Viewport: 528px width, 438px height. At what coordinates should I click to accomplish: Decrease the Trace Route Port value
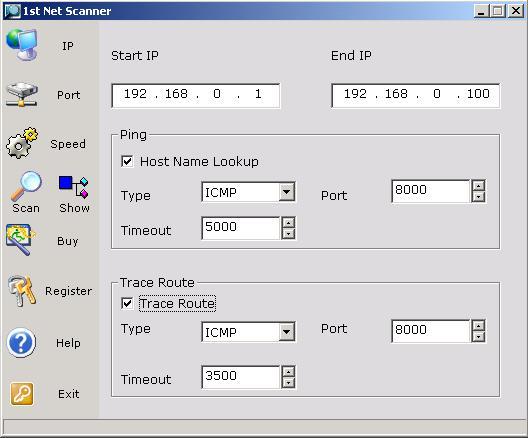478,337
